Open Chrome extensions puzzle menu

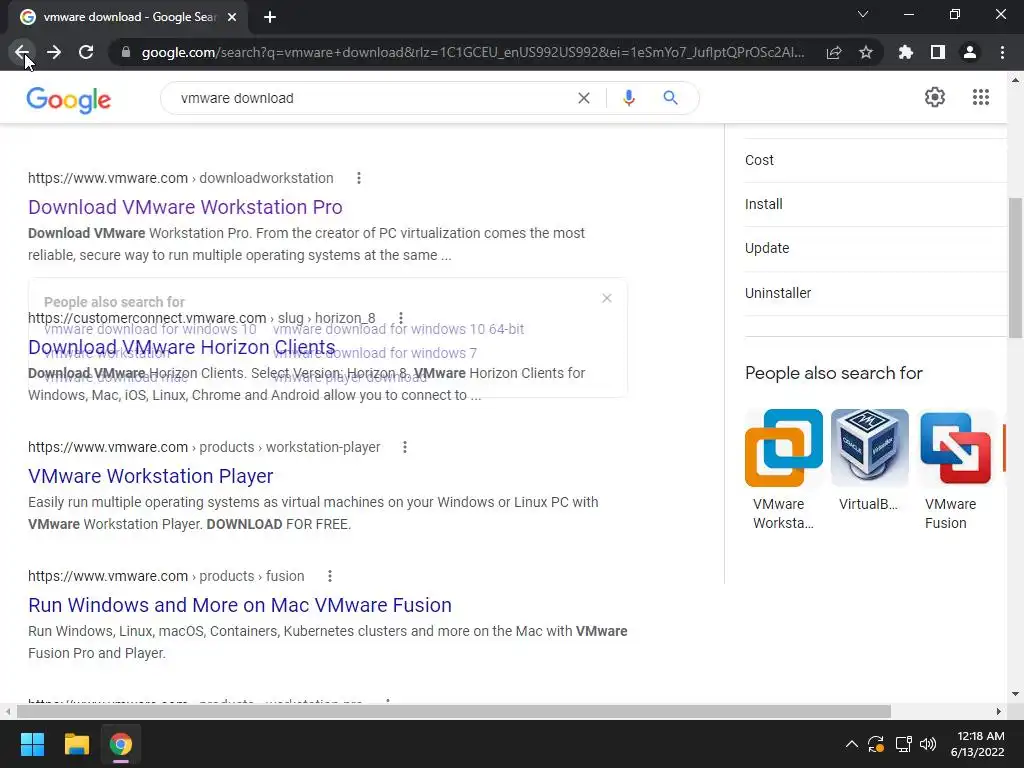click(x=906, y=52)
